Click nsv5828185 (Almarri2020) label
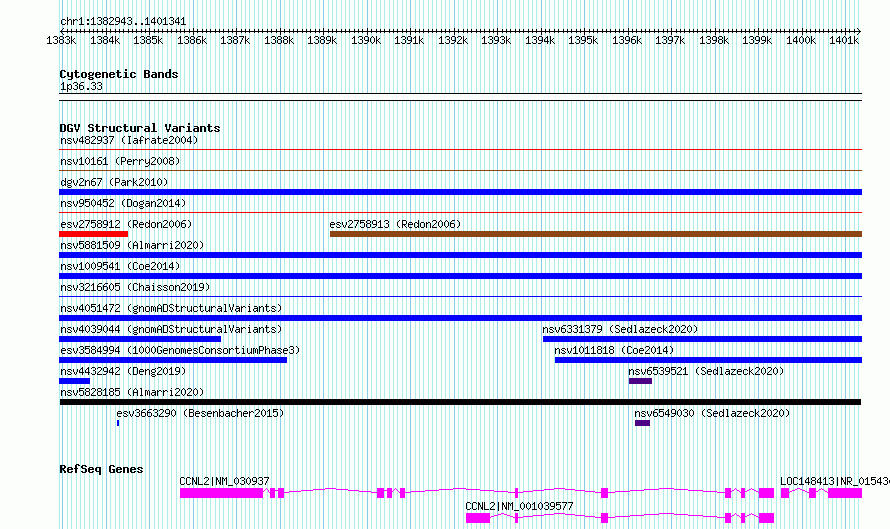This screenshot has height=529, width=890. pyautogui.click(x=132, y=392)
